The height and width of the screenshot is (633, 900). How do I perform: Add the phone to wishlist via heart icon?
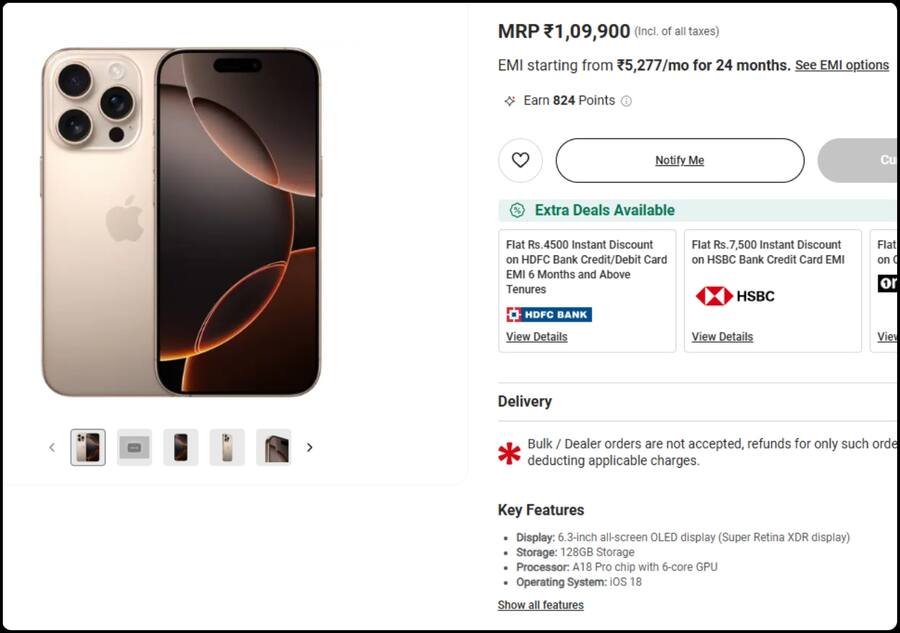[x=520, y=160]
